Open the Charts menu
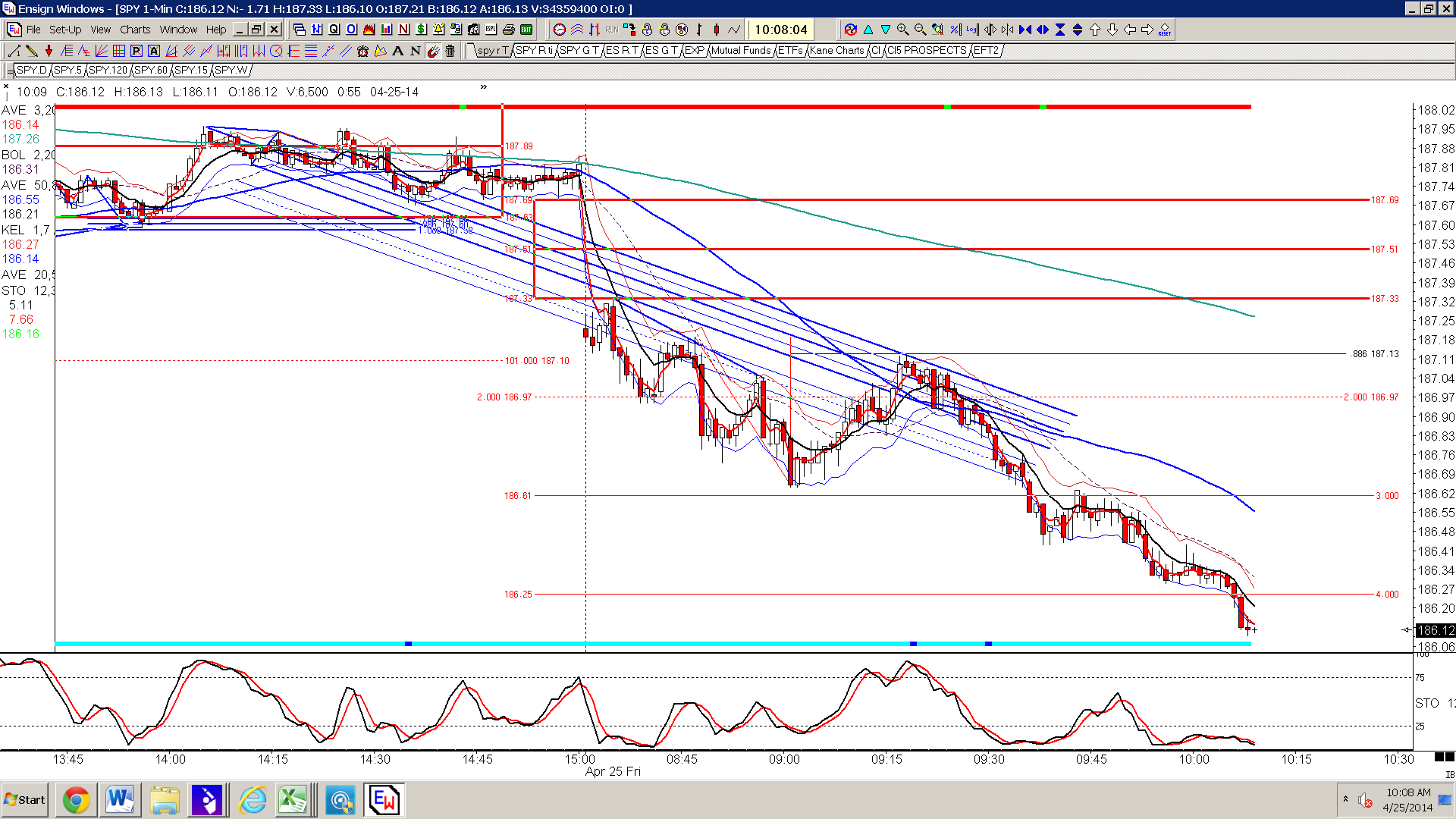 click(x=135, y=30)
